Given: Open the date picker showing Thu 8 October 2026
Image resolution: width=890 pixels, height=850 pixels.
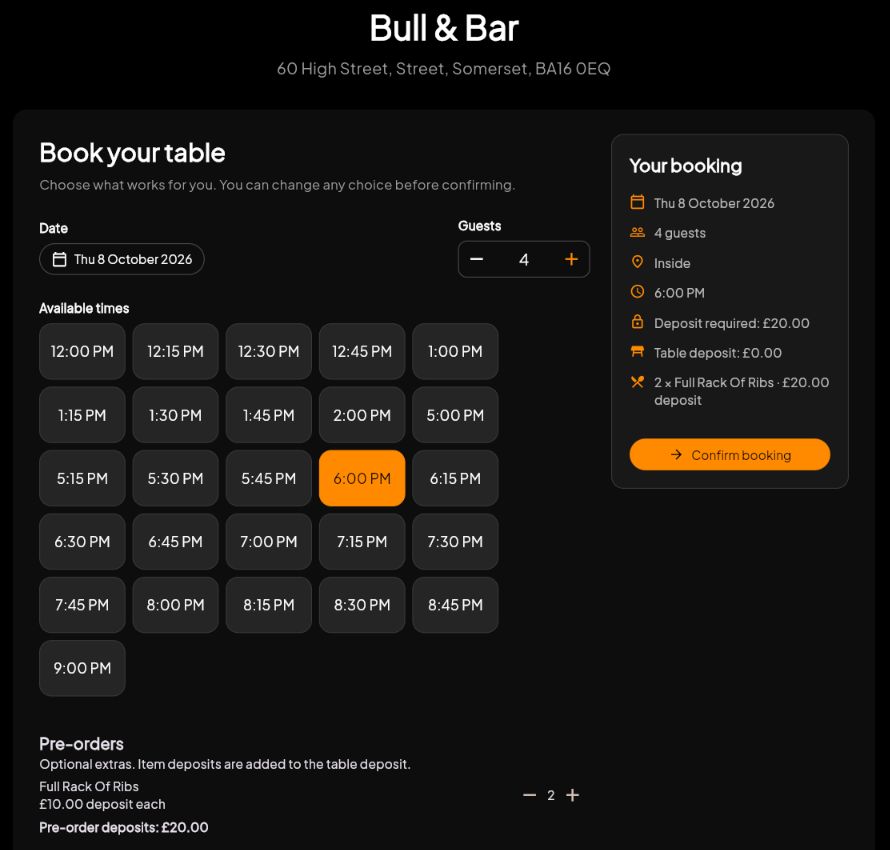Looking at the screenshot, I should tap(121, 259).
